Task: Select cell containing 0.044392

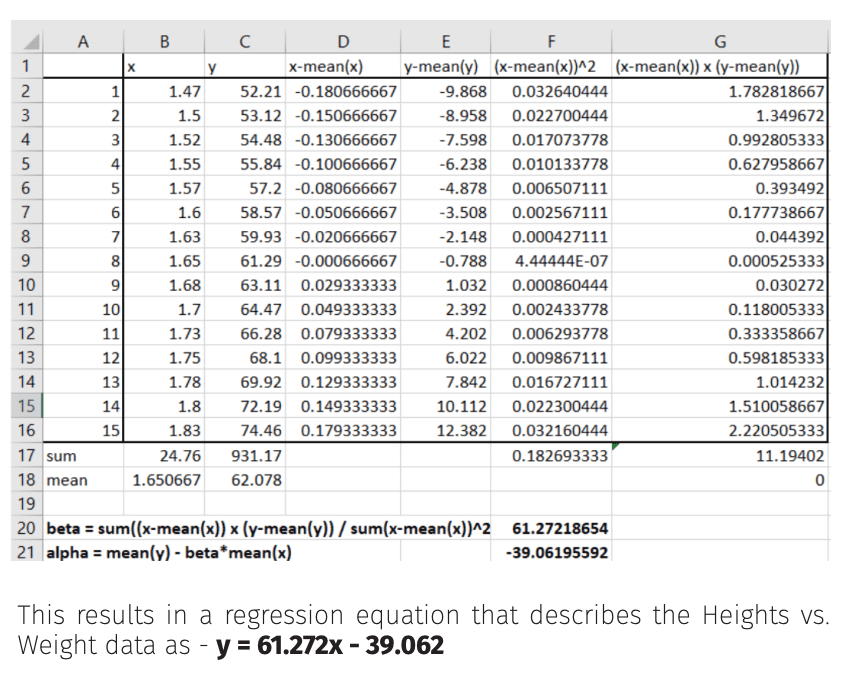Action: pyautogui.click(x=720, y=237)
